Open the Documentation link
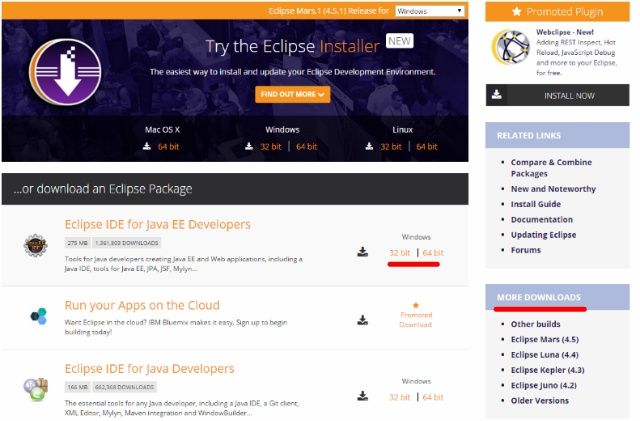The width and height of the screenshot is (640, 421). point(542,219)
